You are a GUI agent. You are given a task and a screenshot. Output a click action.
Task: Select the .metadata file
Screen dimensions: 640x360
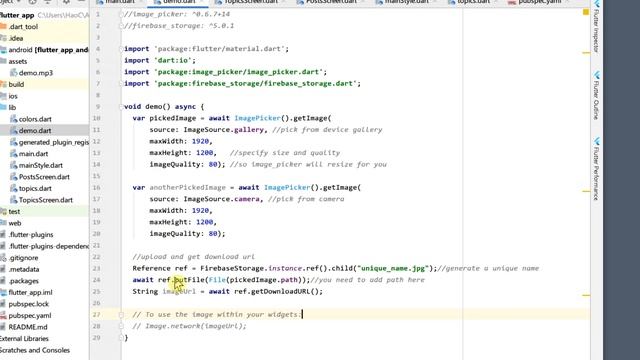[24, 269]
